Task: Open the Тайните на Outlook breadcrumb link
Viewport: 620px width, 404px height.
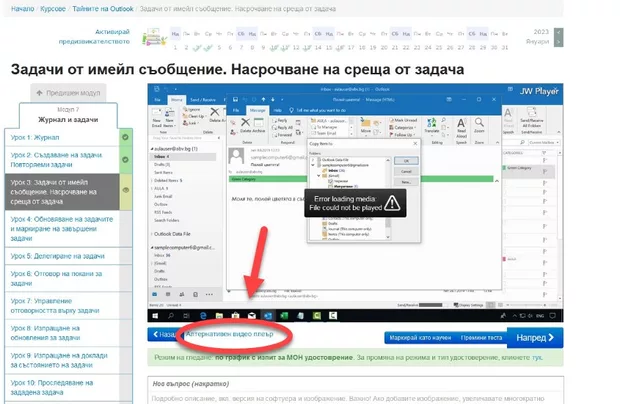Action: (x=103, y=9)
